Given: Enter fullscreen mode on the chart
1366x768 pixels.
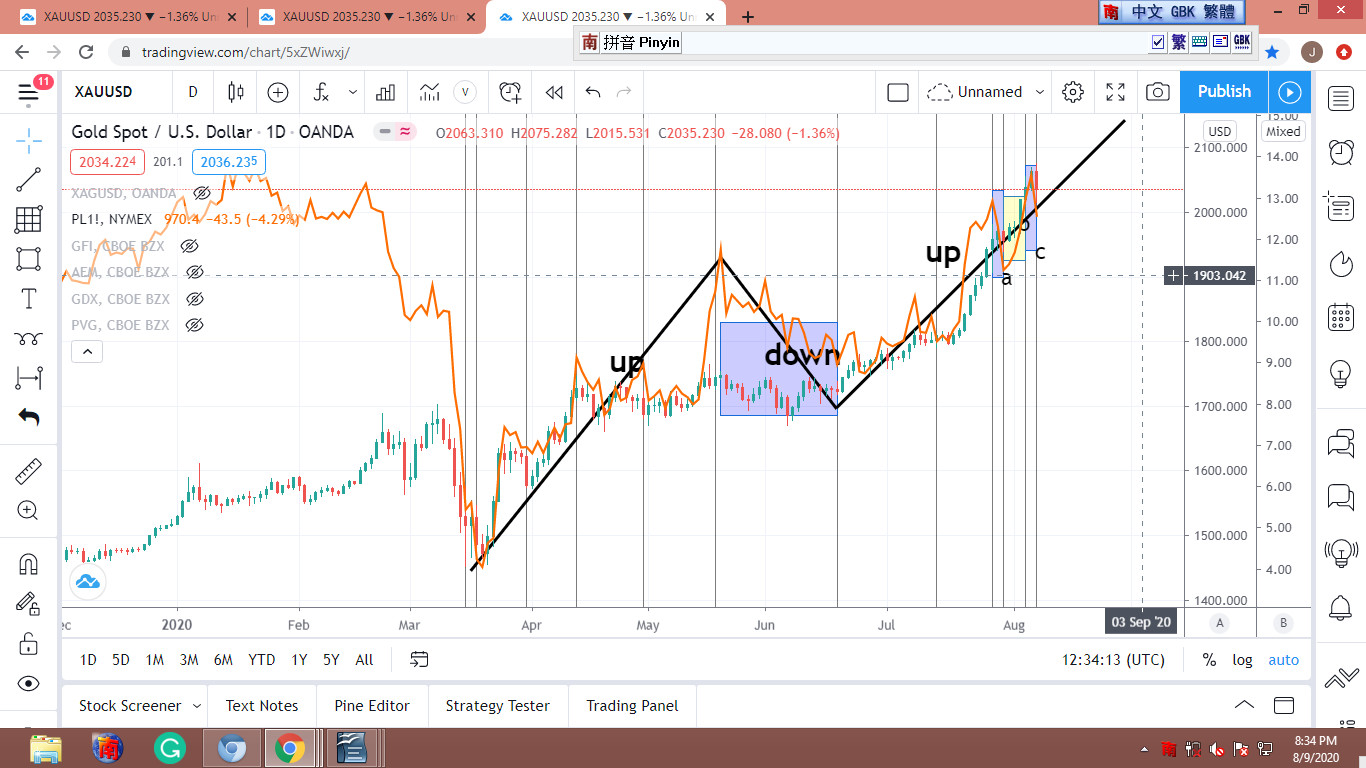Looking at the screenshot, I should 1116,92.
